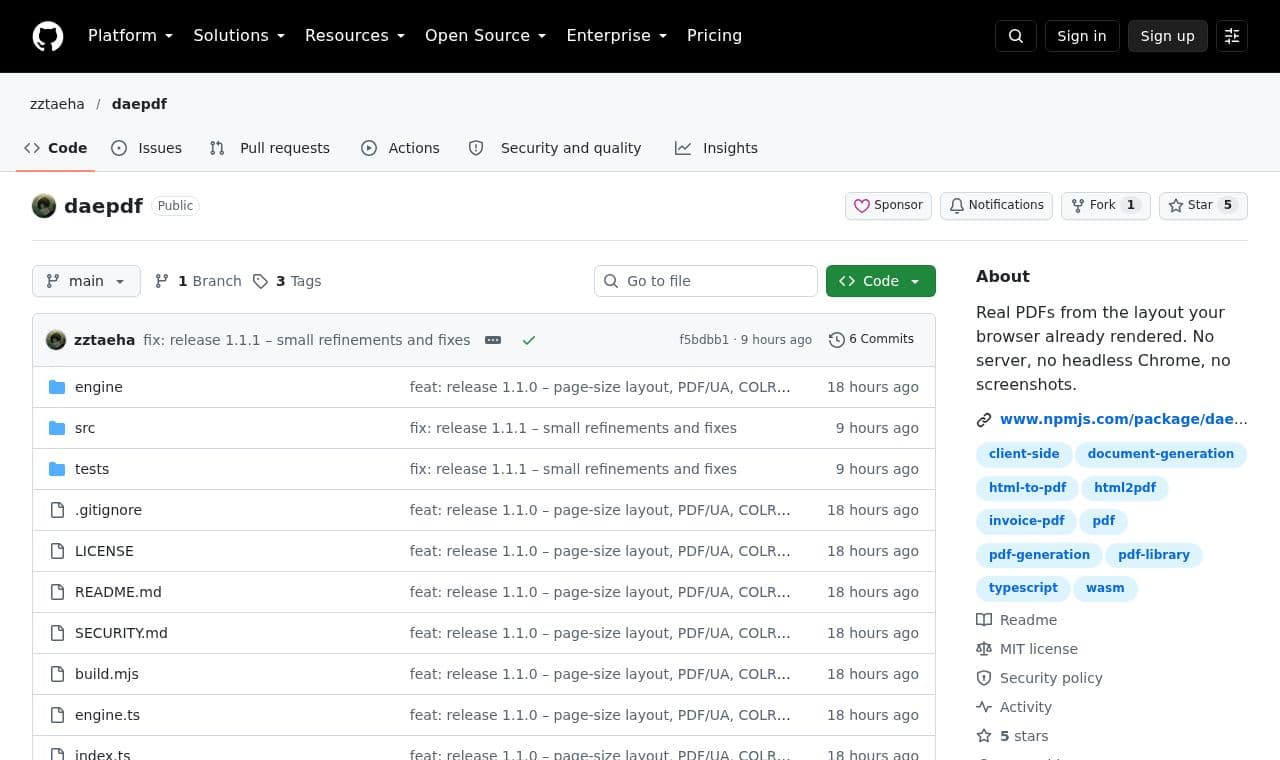1280x760 pixels.
Task: Click the build.mjs file icon
Action: coord(57,674)
